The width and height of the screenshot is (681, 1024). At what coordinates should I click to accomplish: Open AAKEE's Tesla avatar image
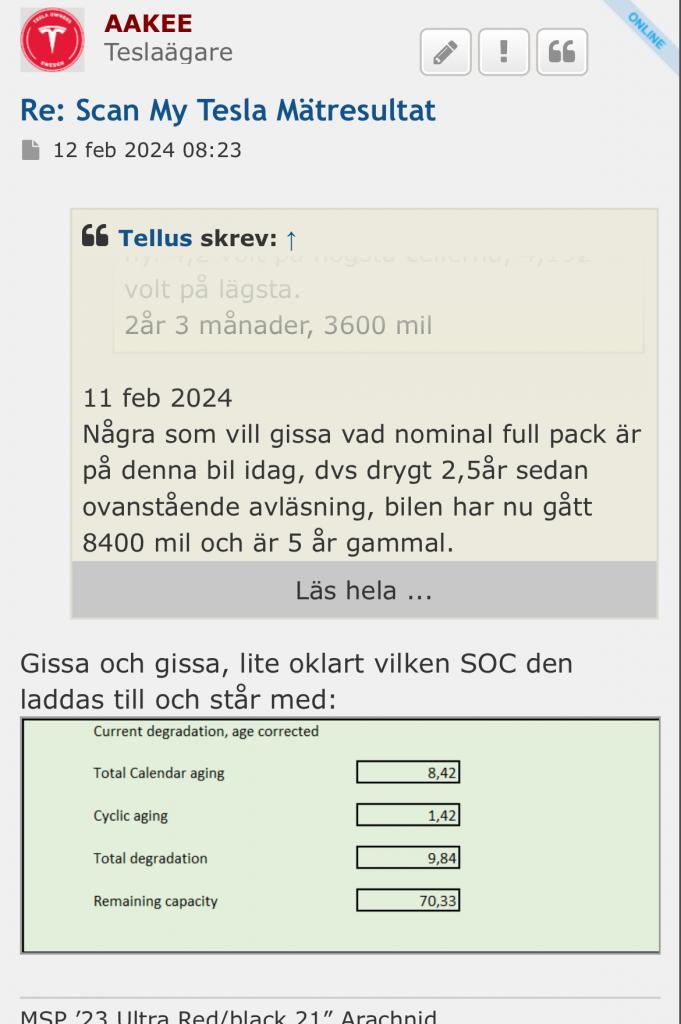click(x=52, y=40)
